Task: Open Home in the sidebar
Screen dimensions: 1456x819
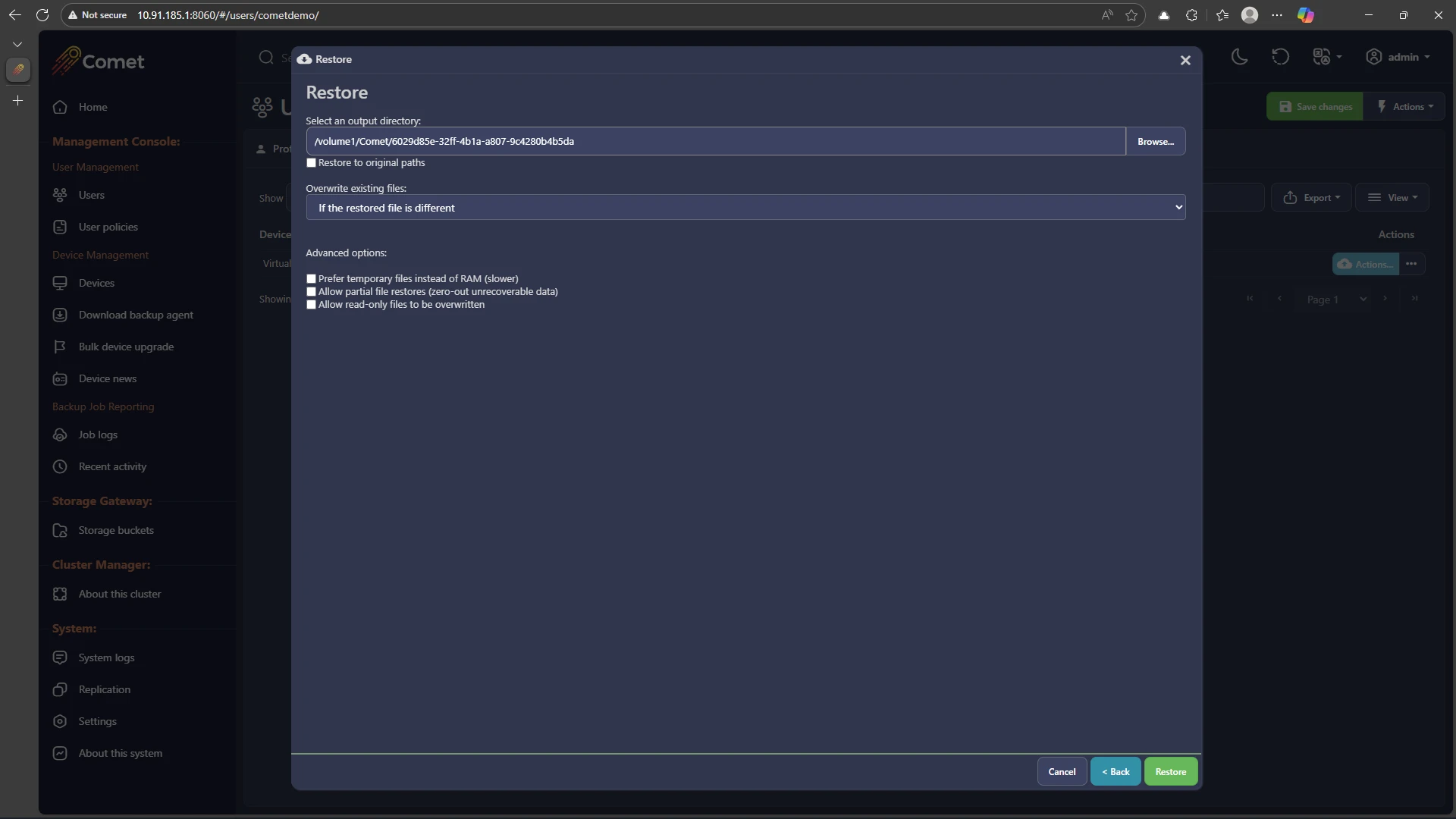Action: point(93,107)
